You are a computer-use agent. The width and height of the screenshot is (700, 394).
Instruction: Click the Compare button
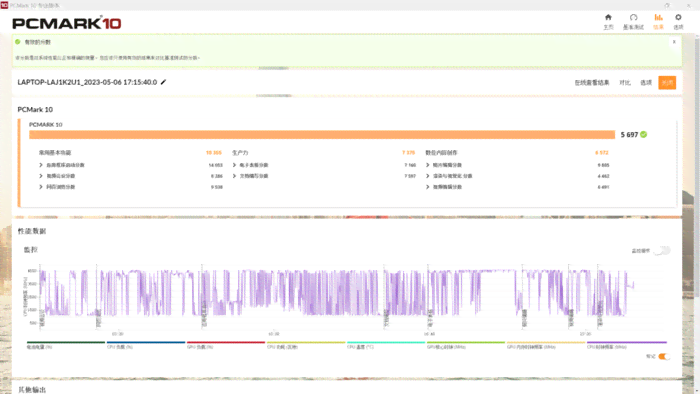[x=625, y=83]
